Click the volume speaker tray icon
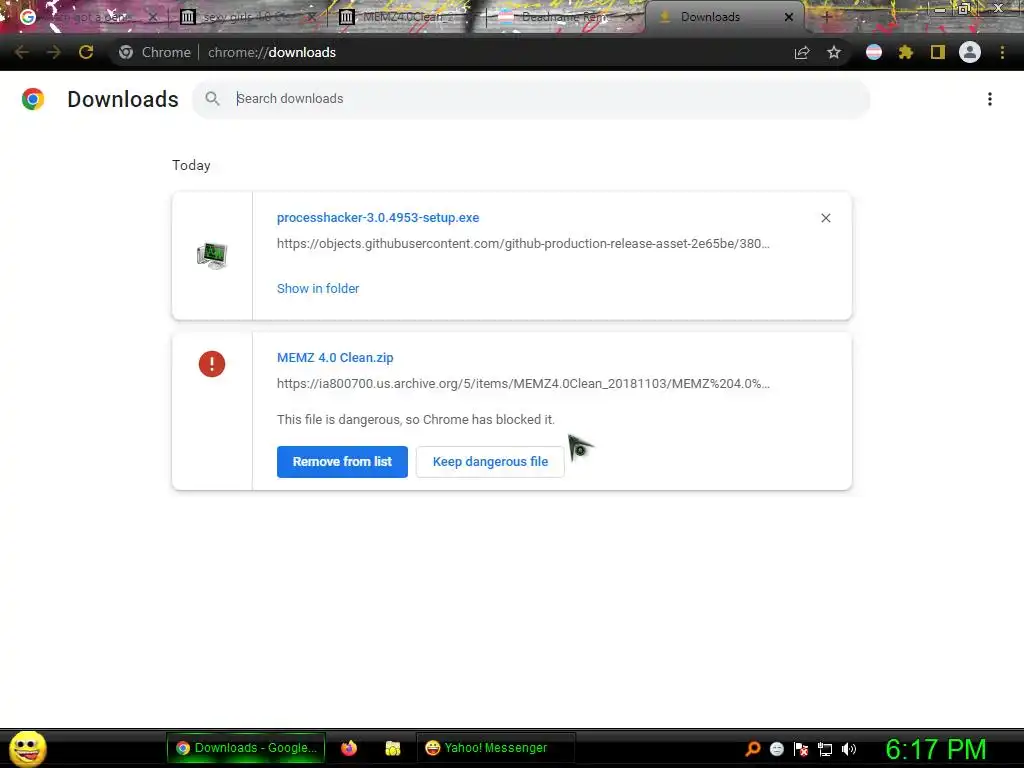The width and height of the screenshot is (1024, 768). pos(849,749)
